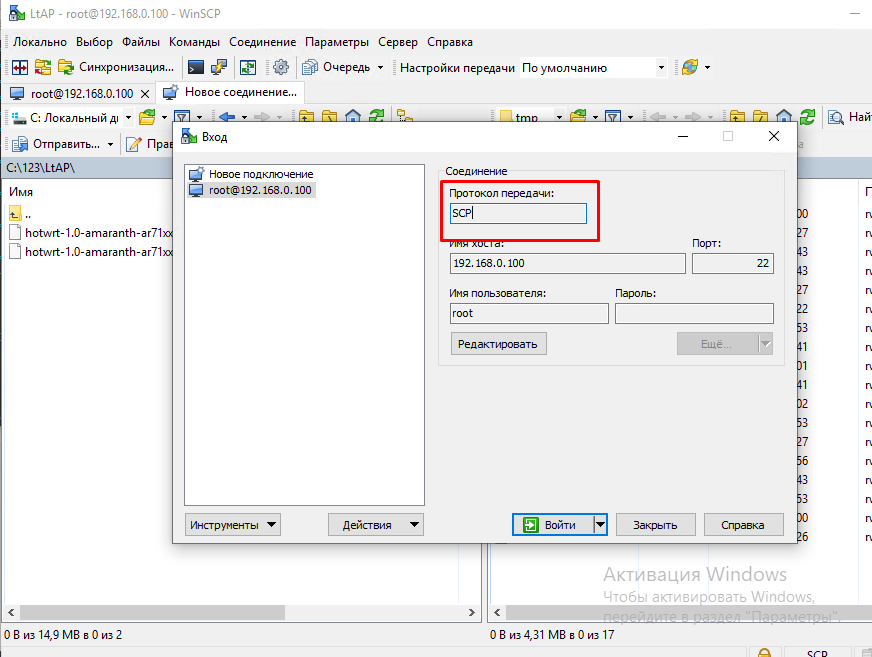Click the synchronized browsing toolbar icon
Image resolution: width=872 pixels, height=657 pixels.
pos(43,67)
